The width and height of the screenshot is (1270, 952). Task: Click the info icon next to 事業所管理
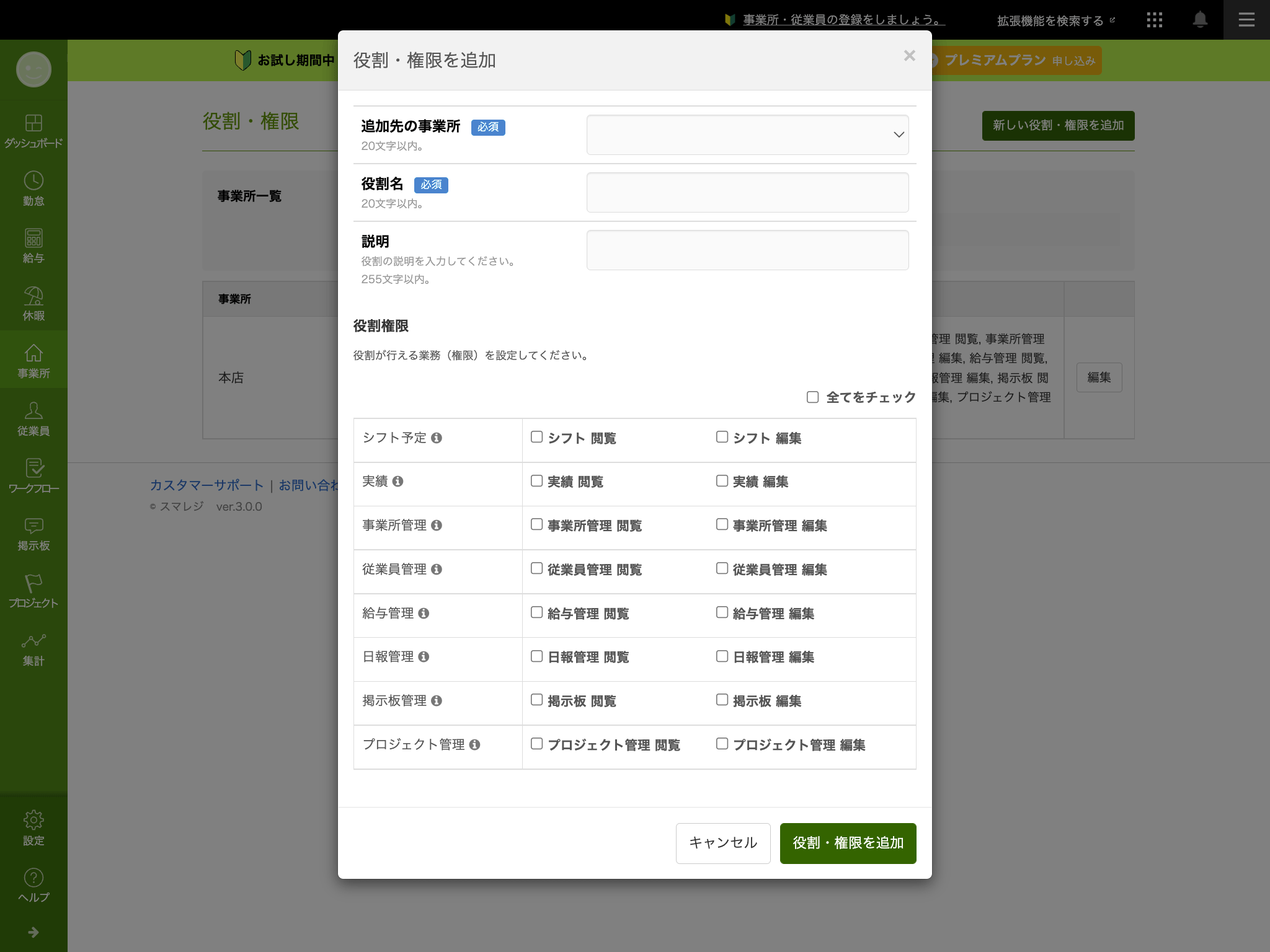point(437,526)
